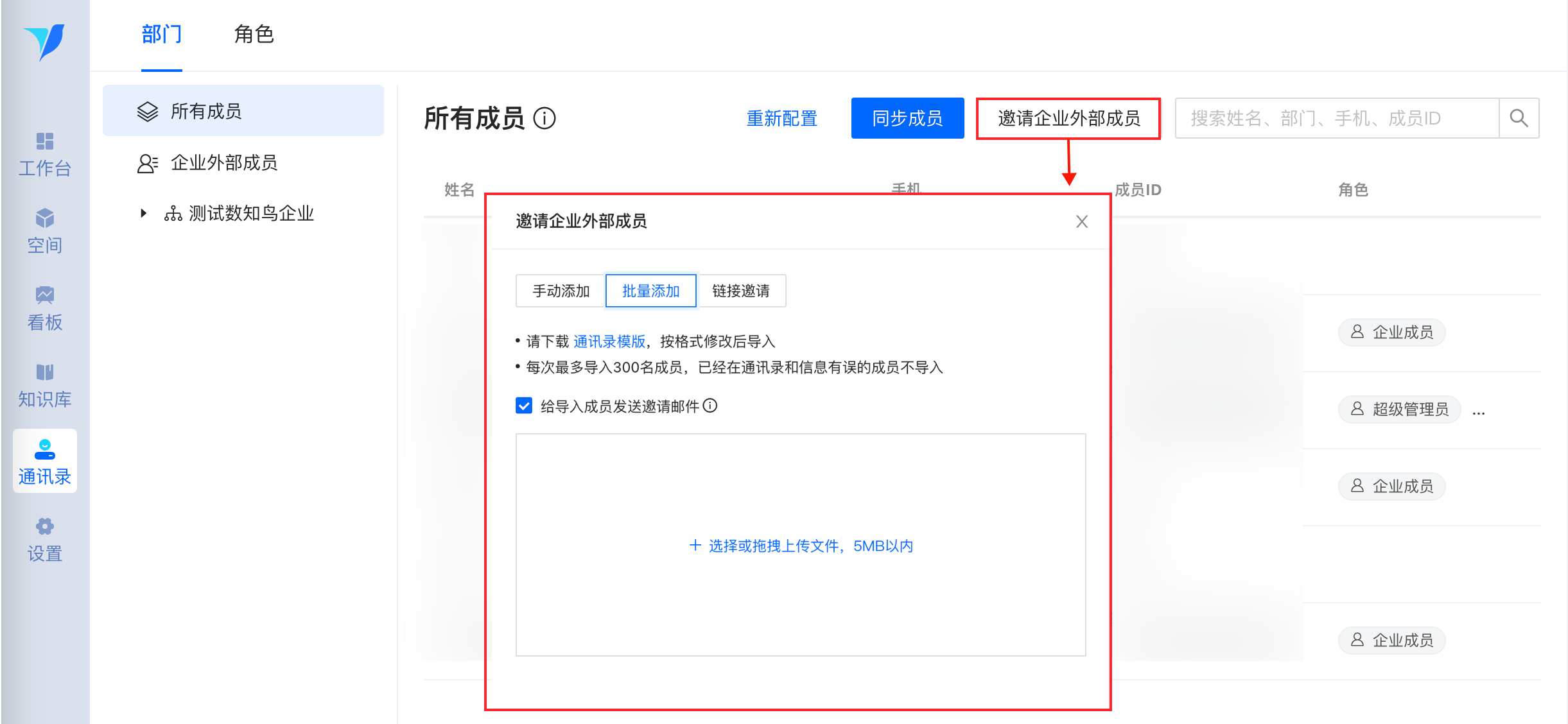Expand the 测试数知鸟企业 tree node
This screenshot has width=1568, height=724.
144,213
